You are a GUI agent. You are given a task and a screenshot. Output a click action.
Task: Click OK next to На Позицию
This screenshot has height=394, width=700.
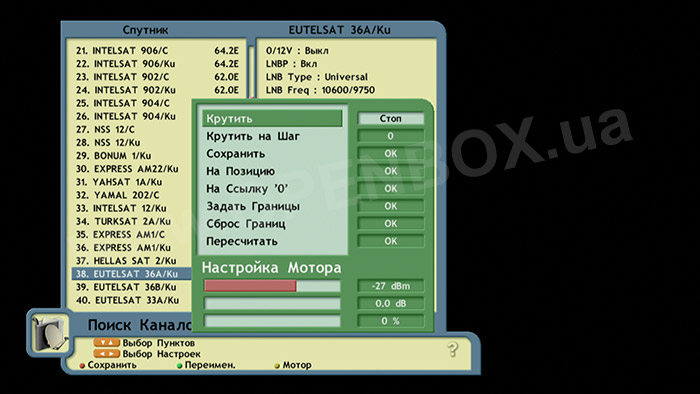click(x=391, y=171)
